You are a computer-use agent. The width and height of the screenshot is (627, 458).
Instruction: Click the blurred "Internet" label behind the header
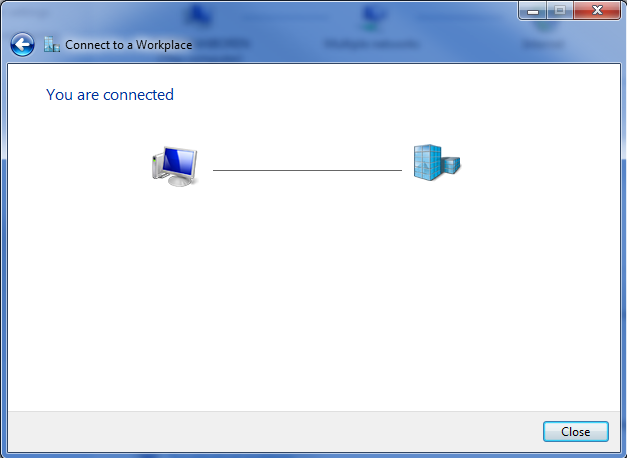[x=544, y=44]
